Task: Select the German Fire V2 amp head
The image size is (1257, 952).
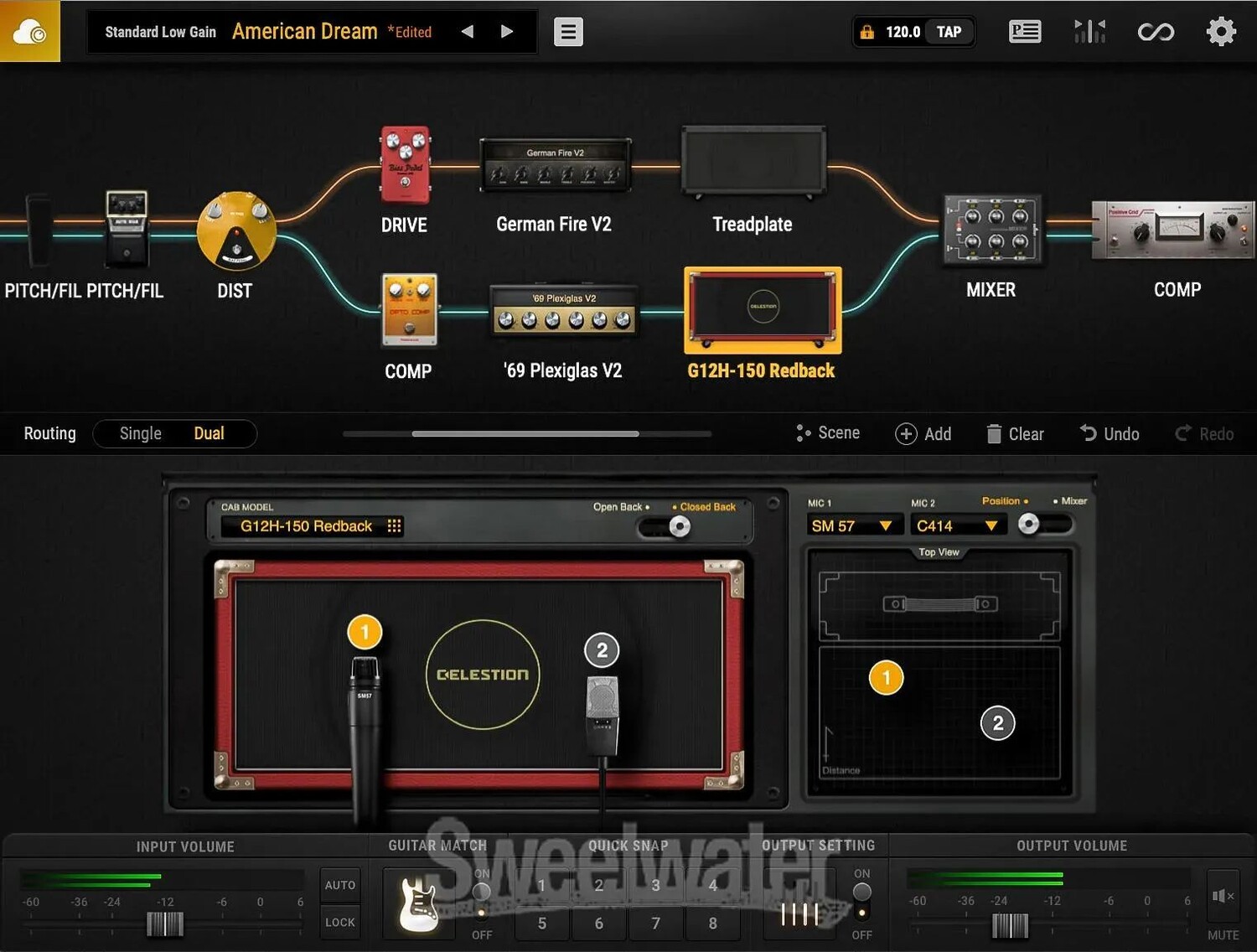Action: coord(555,164)
